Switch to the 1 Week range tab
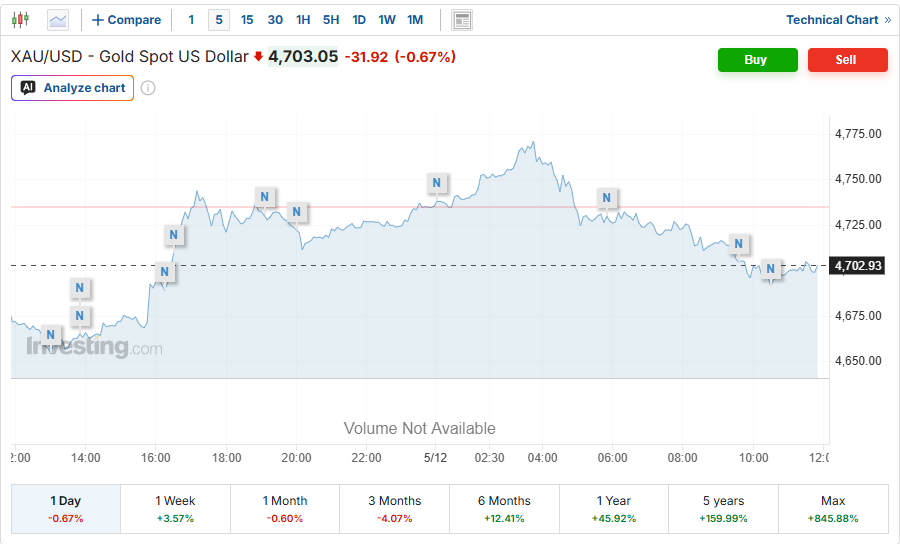This screenshot has height=544, width=900. pyautogui.click(x=176, y=509)
